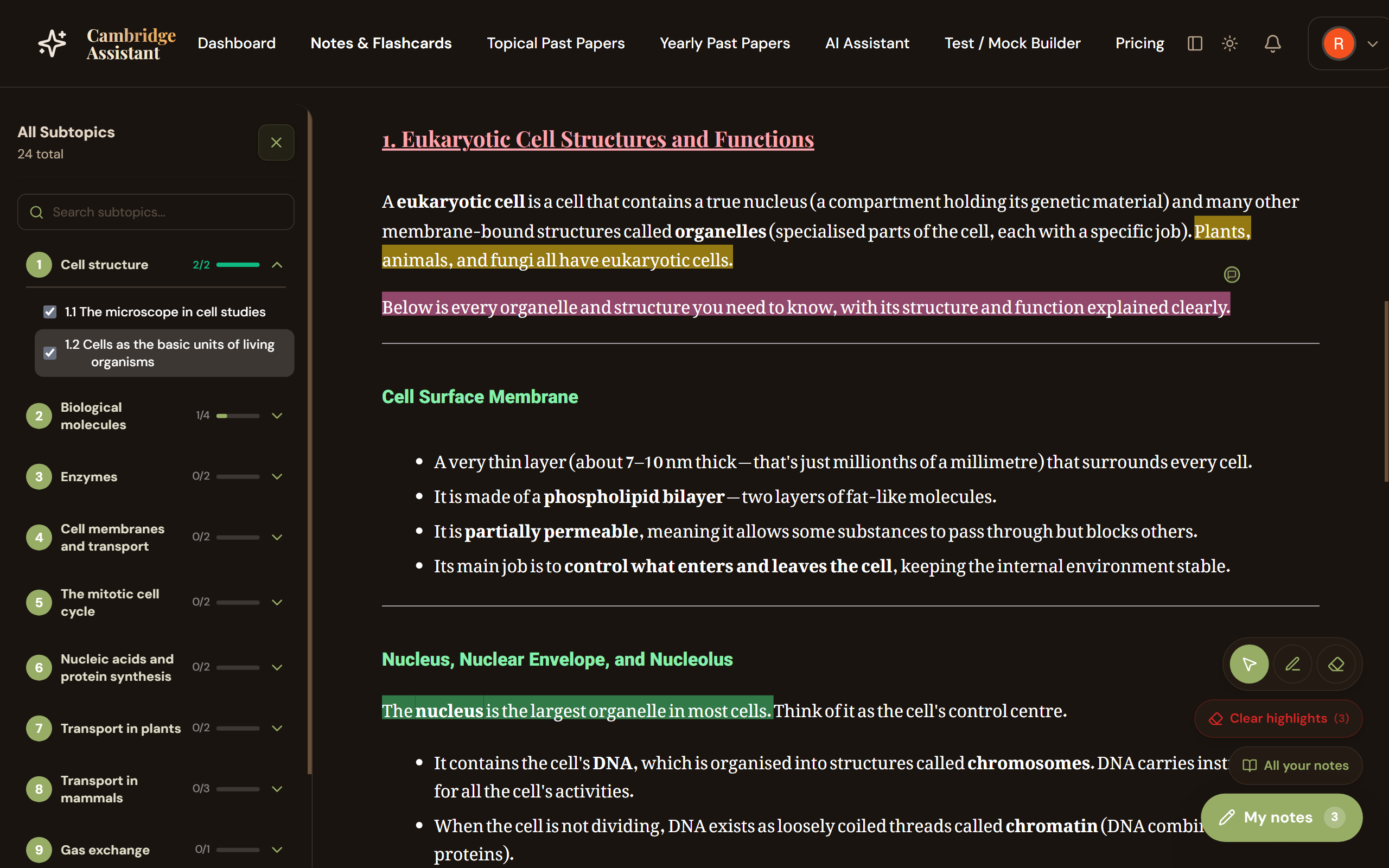
Task: Expand Transport in plants chevron
Action: tap(277, 729)
